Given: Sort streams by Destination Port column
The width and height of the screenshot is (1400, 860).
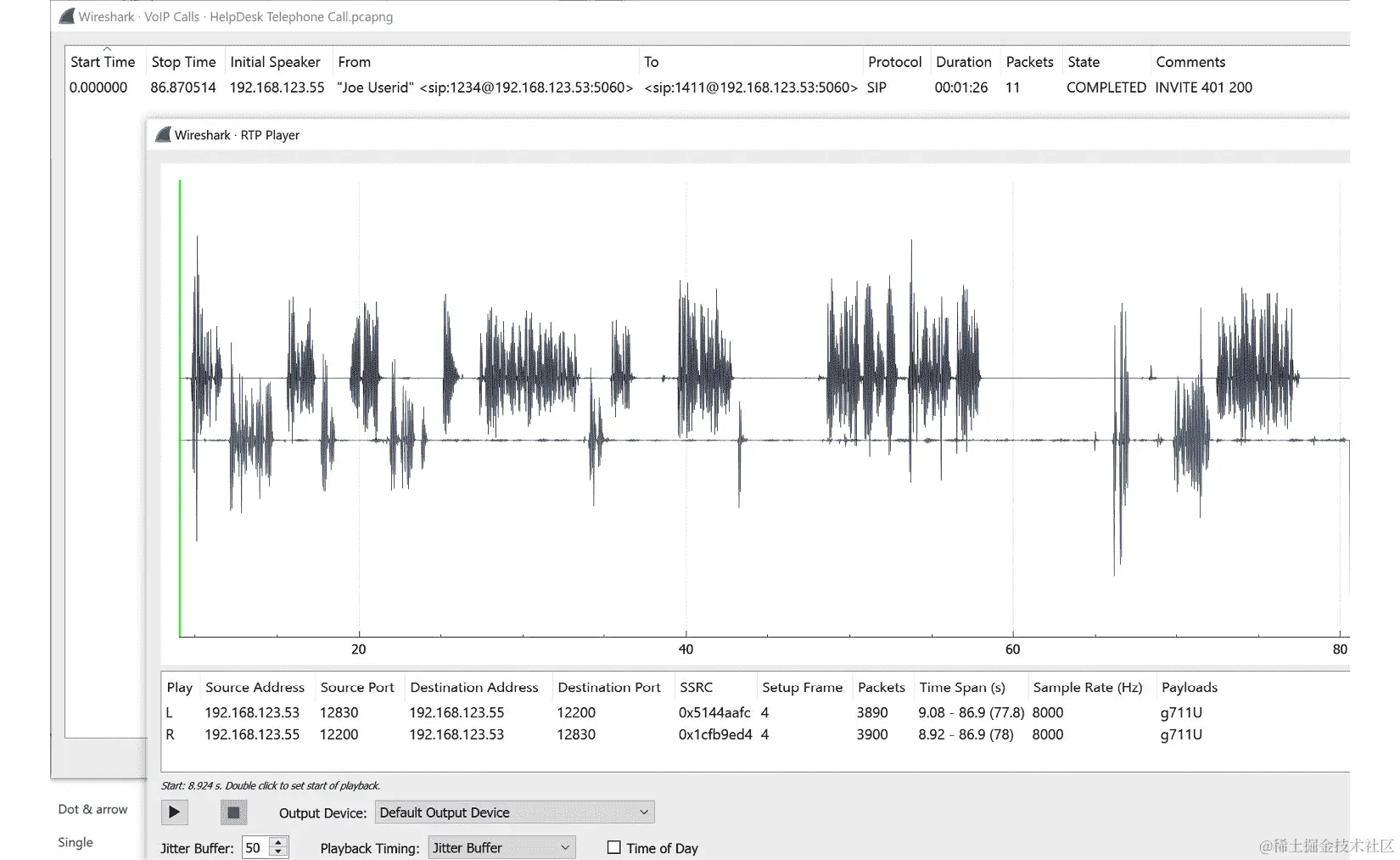Looking at the screenshot, I should pos(608,687).
